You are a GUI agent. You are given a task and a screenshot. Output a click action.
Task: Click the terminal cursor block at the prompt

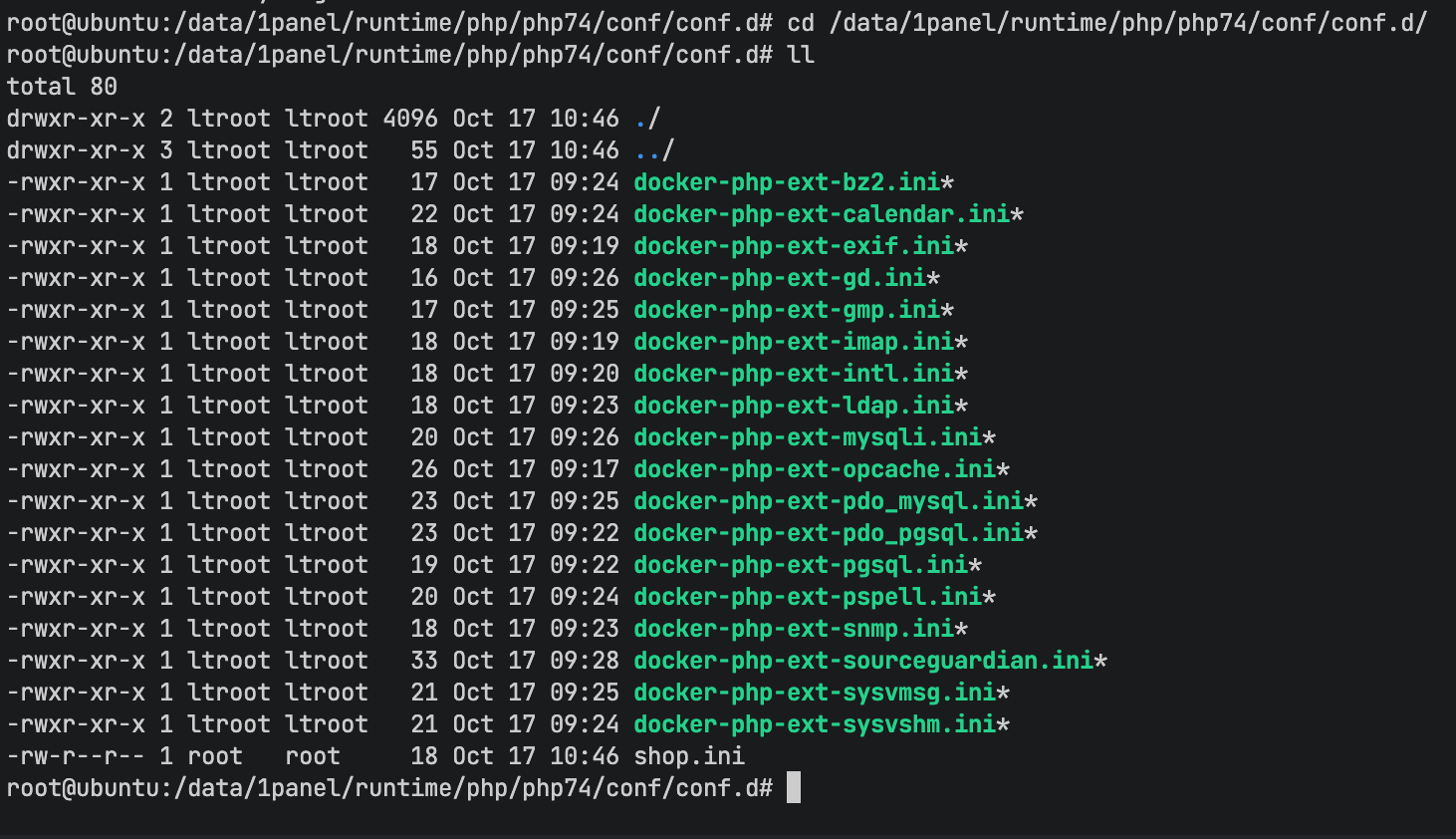pyautogui.click(x=794, y=788)
